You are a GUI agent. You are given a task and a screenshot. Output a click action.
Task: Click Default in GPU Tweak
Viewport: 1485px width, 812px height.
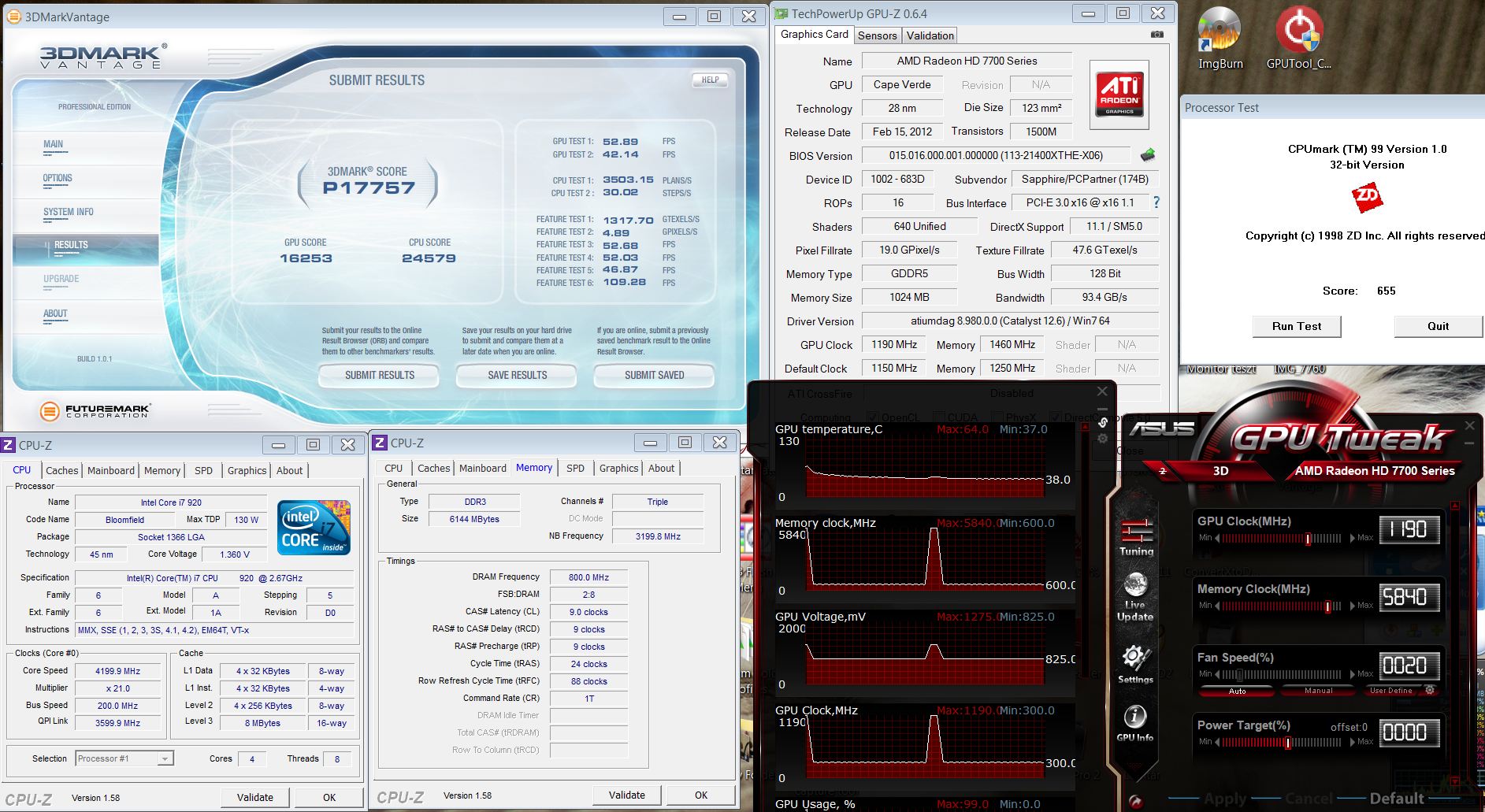[1396, 799]
